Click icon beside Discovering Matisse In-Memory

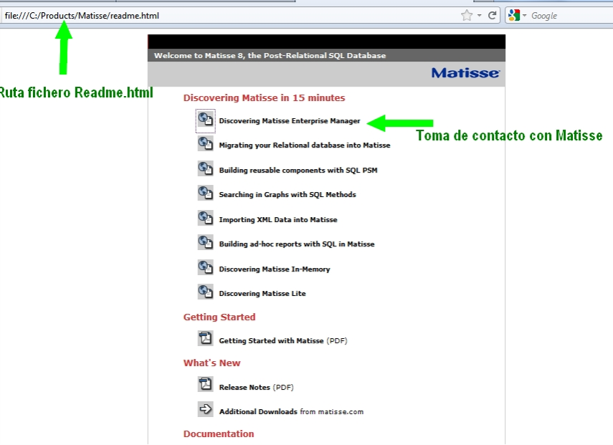coord(205,267)
